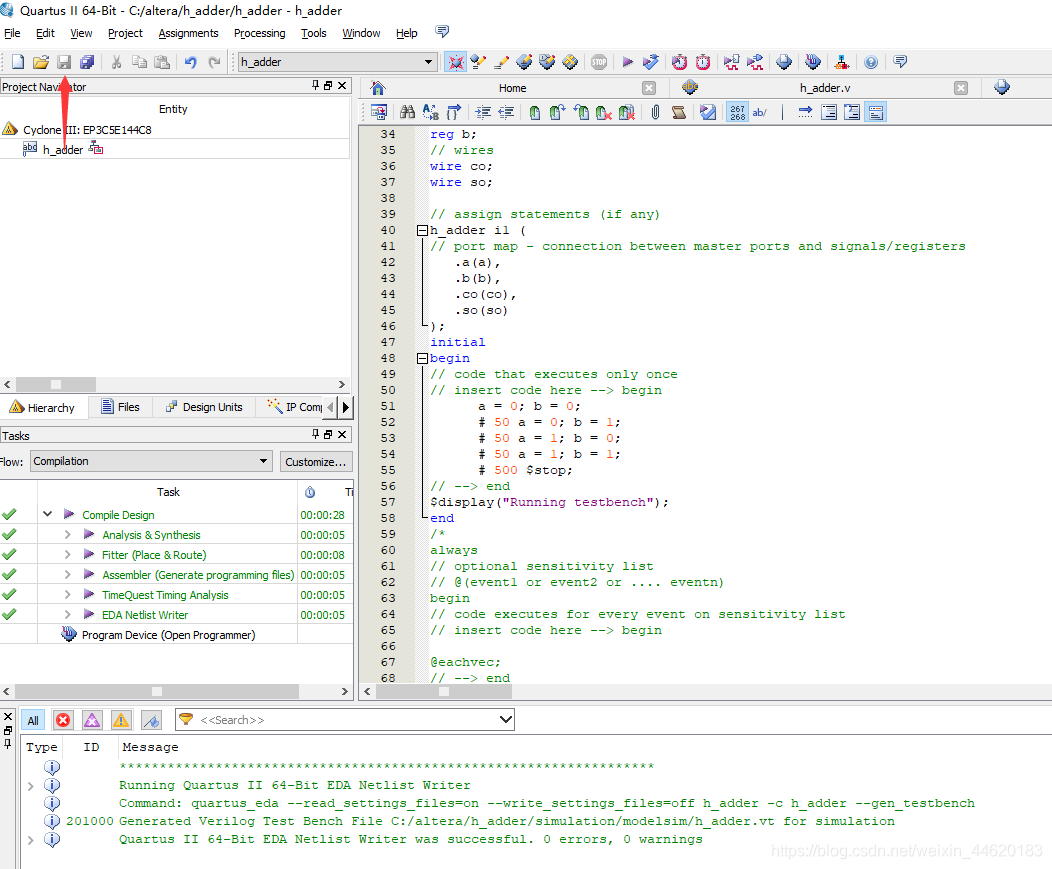1052x869 pixels.
Task: Open Program Device (Open Programmer) task
Action: [168, 635]
